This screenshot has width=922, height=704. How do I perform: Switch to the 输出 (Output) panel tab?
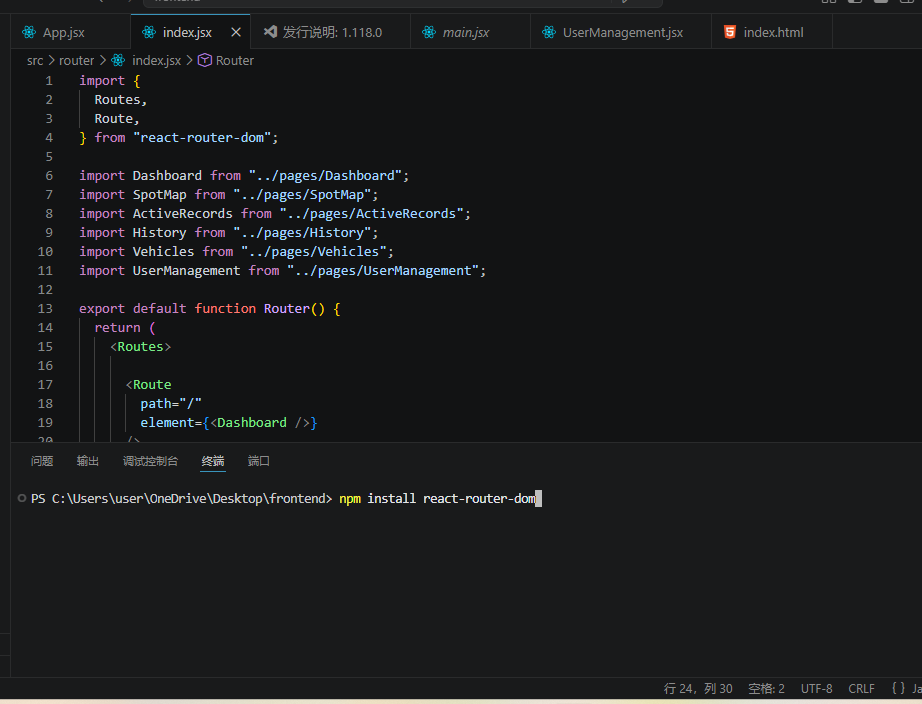tap(88, 461)
